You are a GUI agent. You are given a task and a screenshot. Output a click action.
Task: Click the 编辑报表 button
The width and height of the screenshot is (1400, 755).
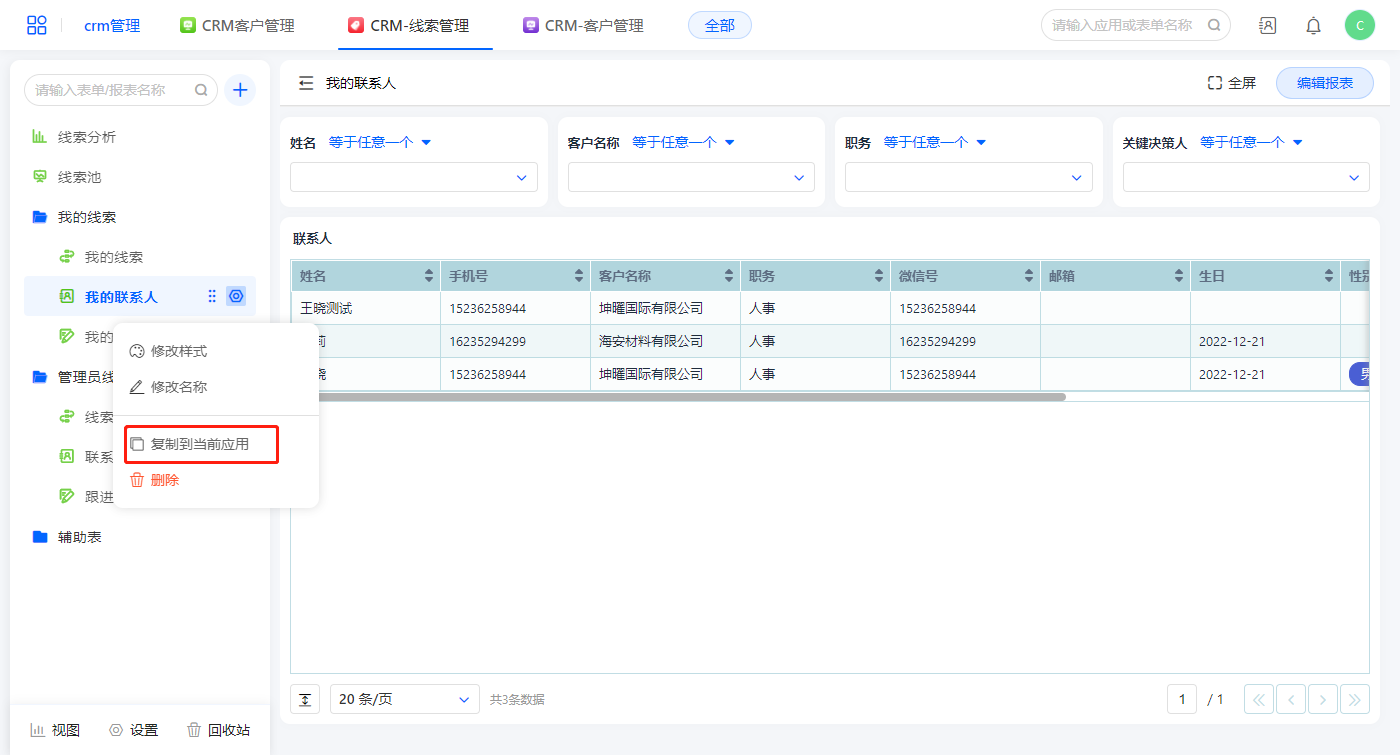click(x=1324, y=83)
